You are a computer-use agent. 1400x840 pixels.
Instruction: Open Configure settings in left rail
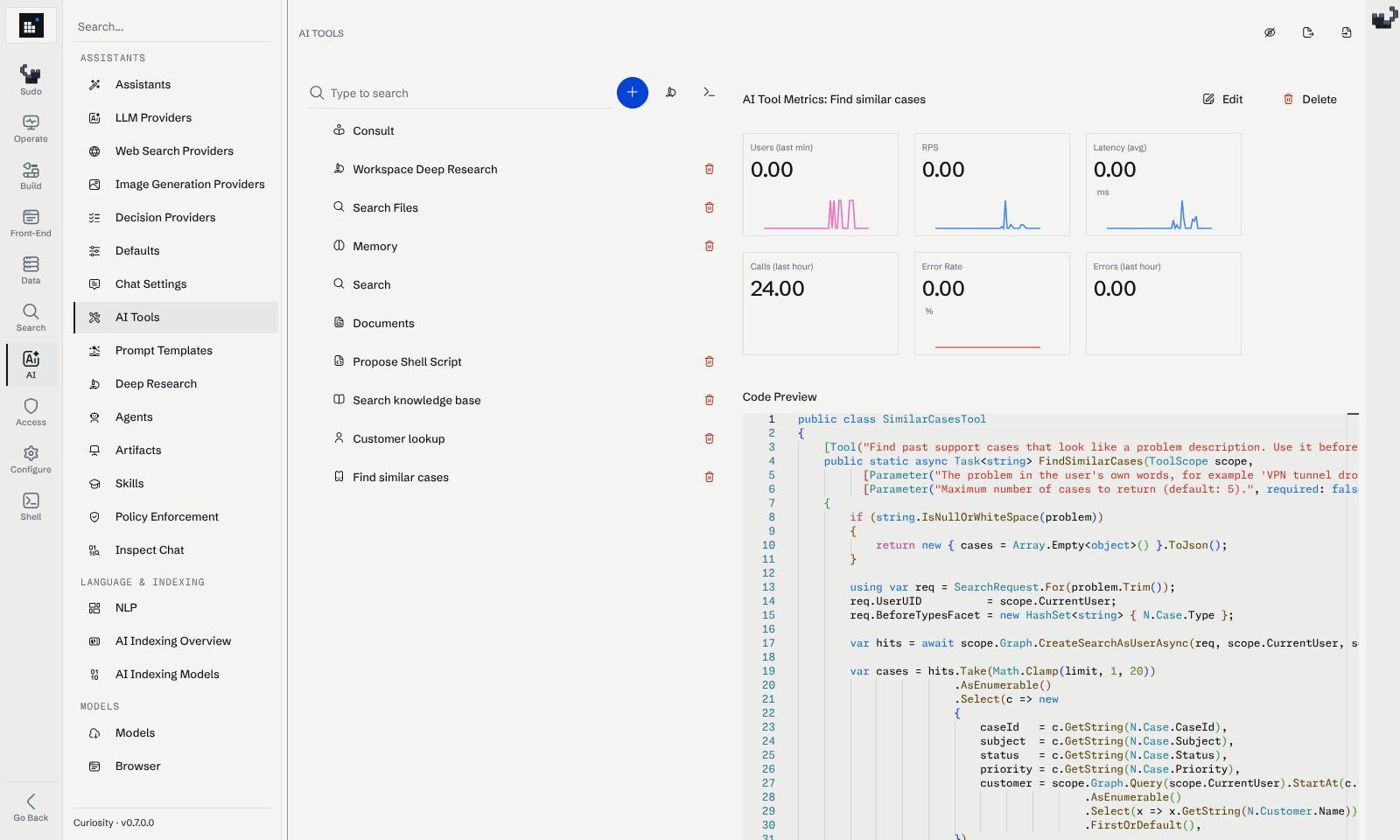point(31,458)
